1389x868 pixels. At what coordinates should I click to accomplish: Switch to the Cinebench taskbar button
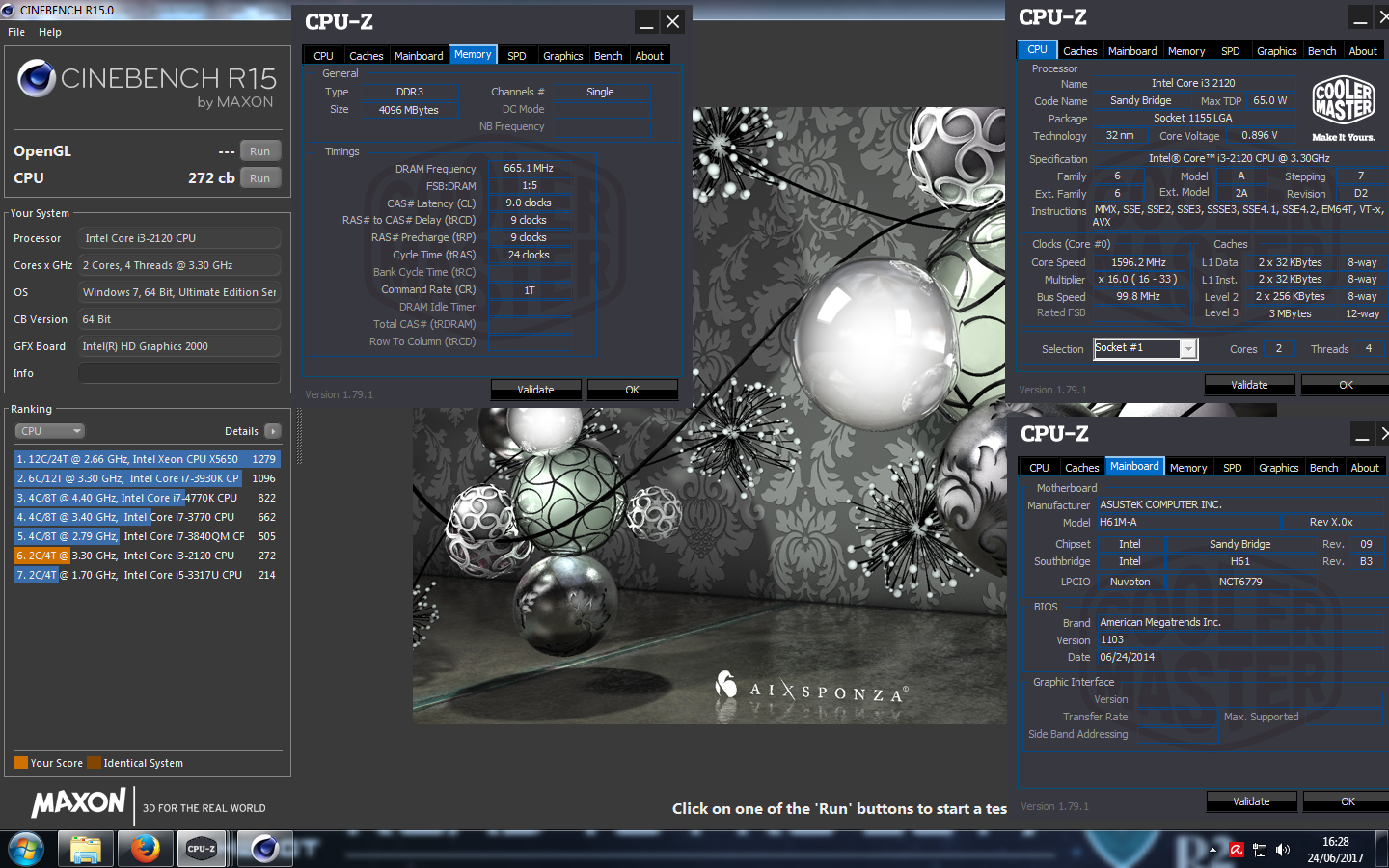click(264, 849)
